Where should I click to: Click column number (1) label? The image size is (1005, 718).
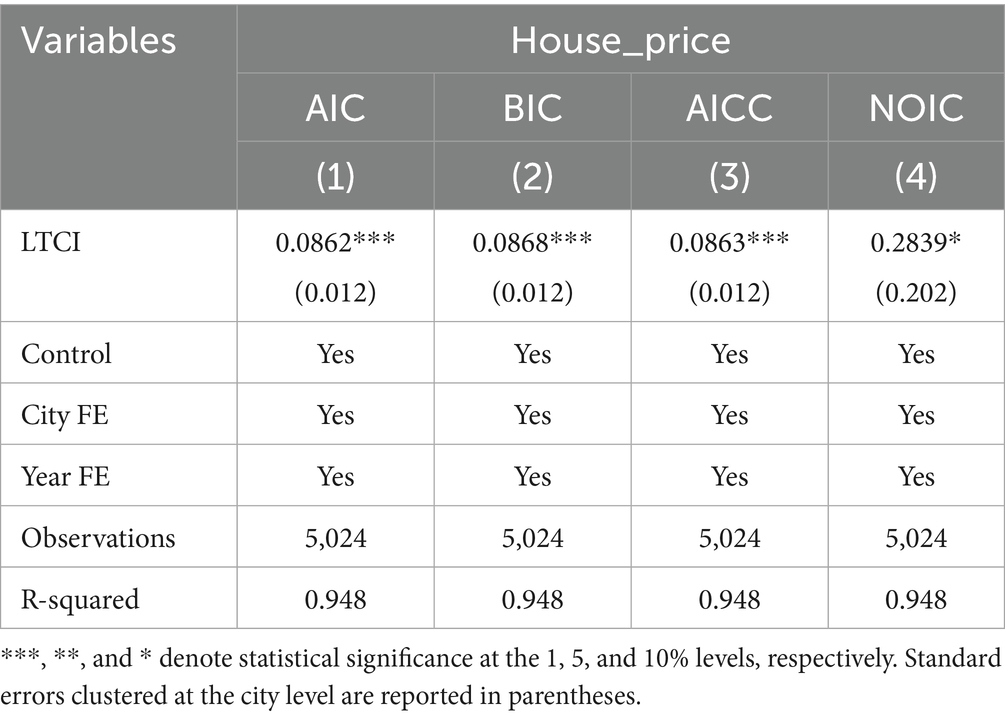point(335,176)
